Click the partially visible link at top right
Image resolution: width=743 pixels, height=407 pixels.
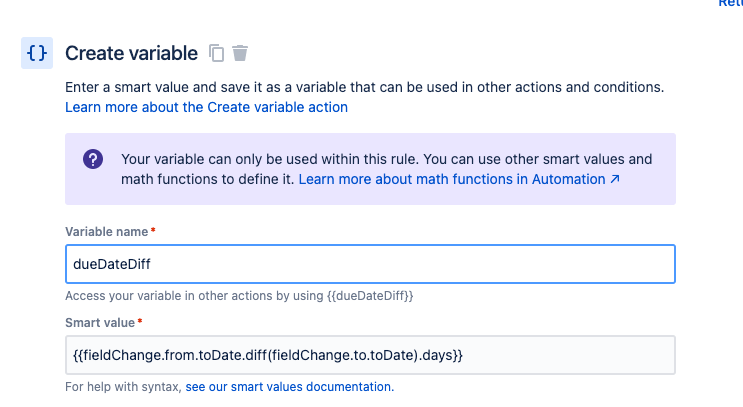click(730, 3)
